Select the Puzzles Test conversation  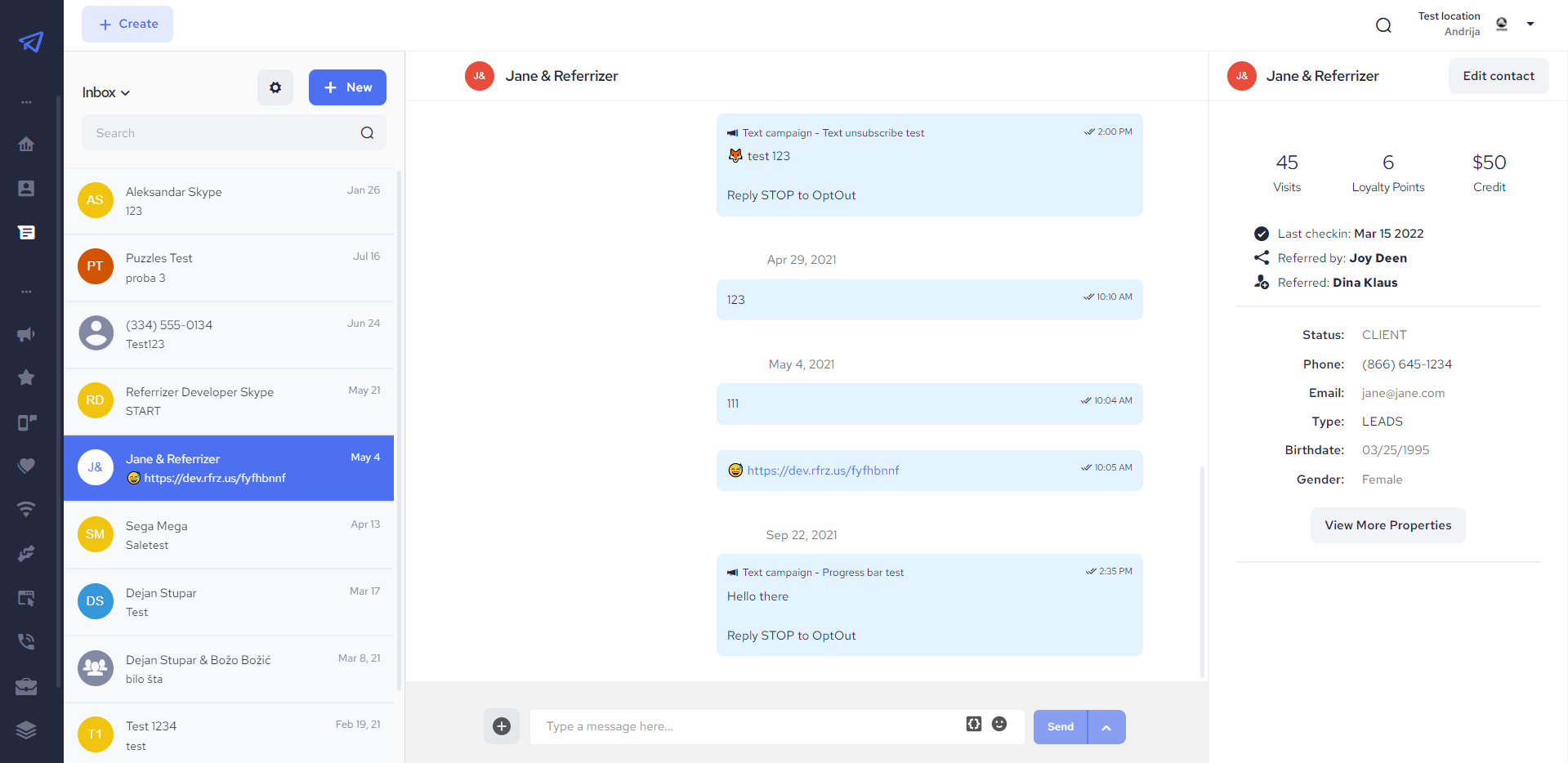229,267
